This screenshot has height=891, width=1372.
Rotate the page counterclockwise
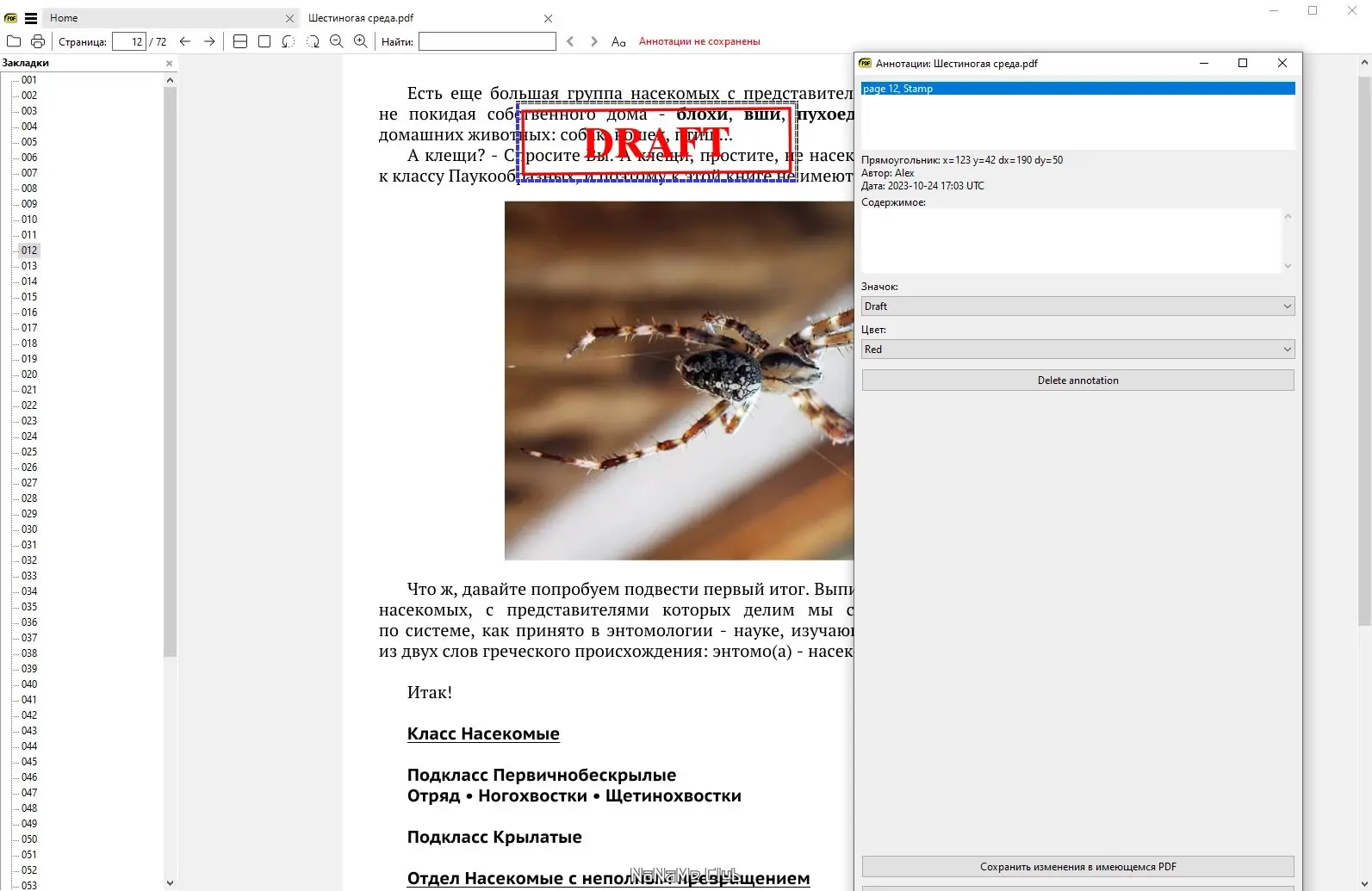coord(289,41)
